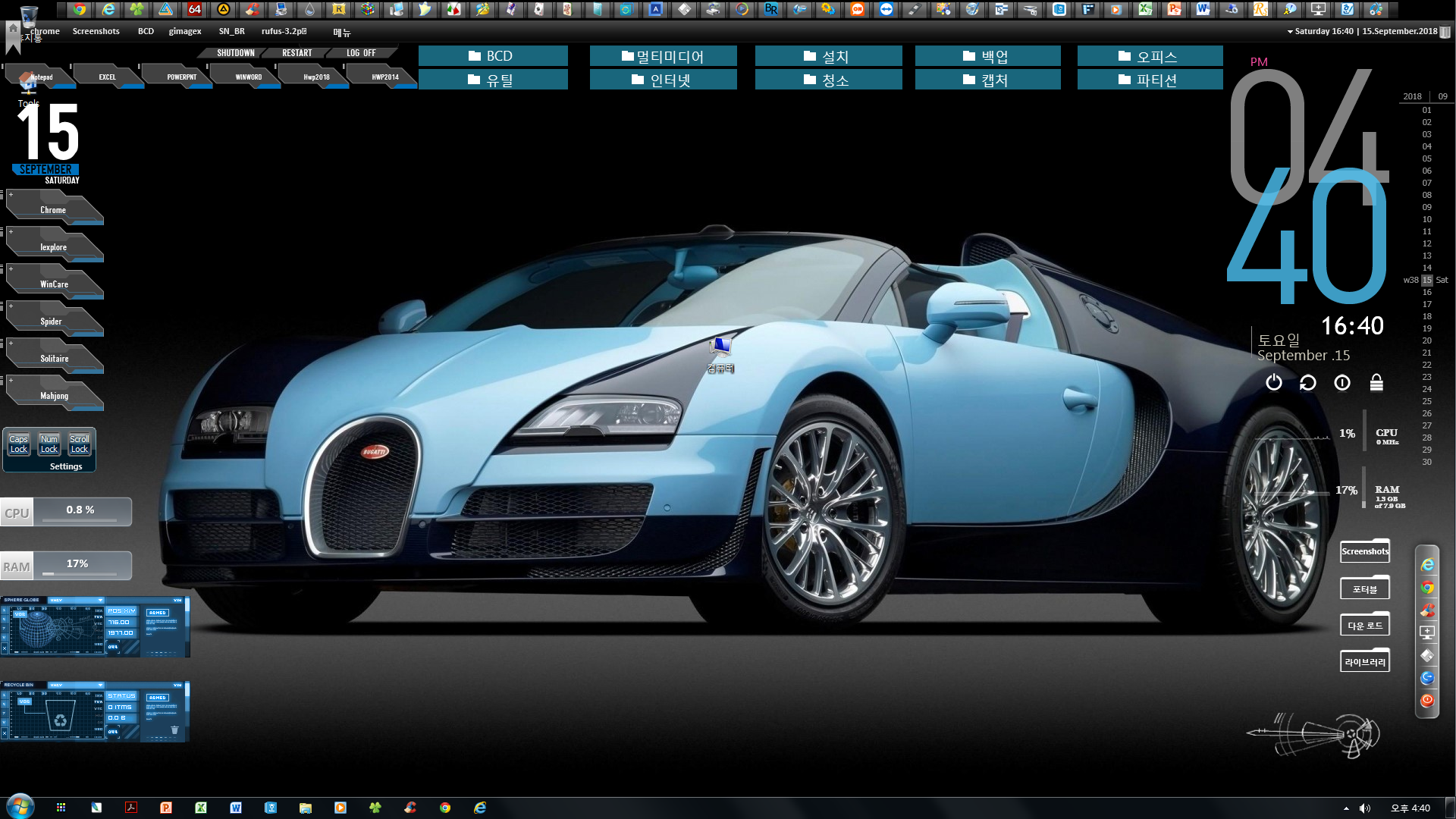Open the PowerPoint icon in the top launcher bar
The width and height of the screenshot is (1456, 819).
coord(1174,9)
